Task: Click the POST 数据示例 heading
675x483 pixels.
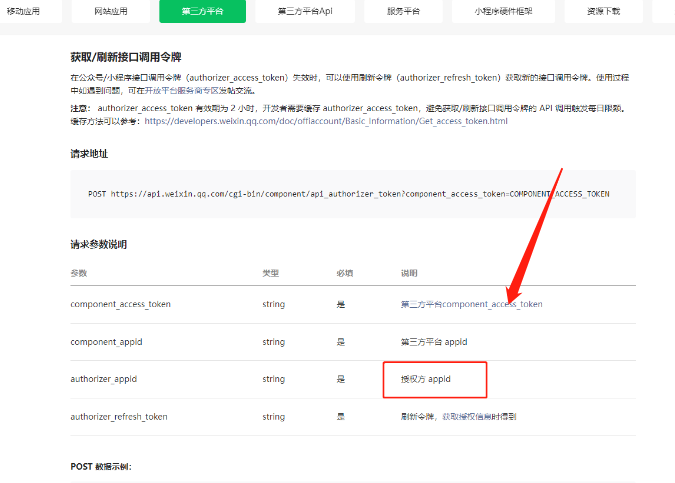Action: [x=101, y=467]
